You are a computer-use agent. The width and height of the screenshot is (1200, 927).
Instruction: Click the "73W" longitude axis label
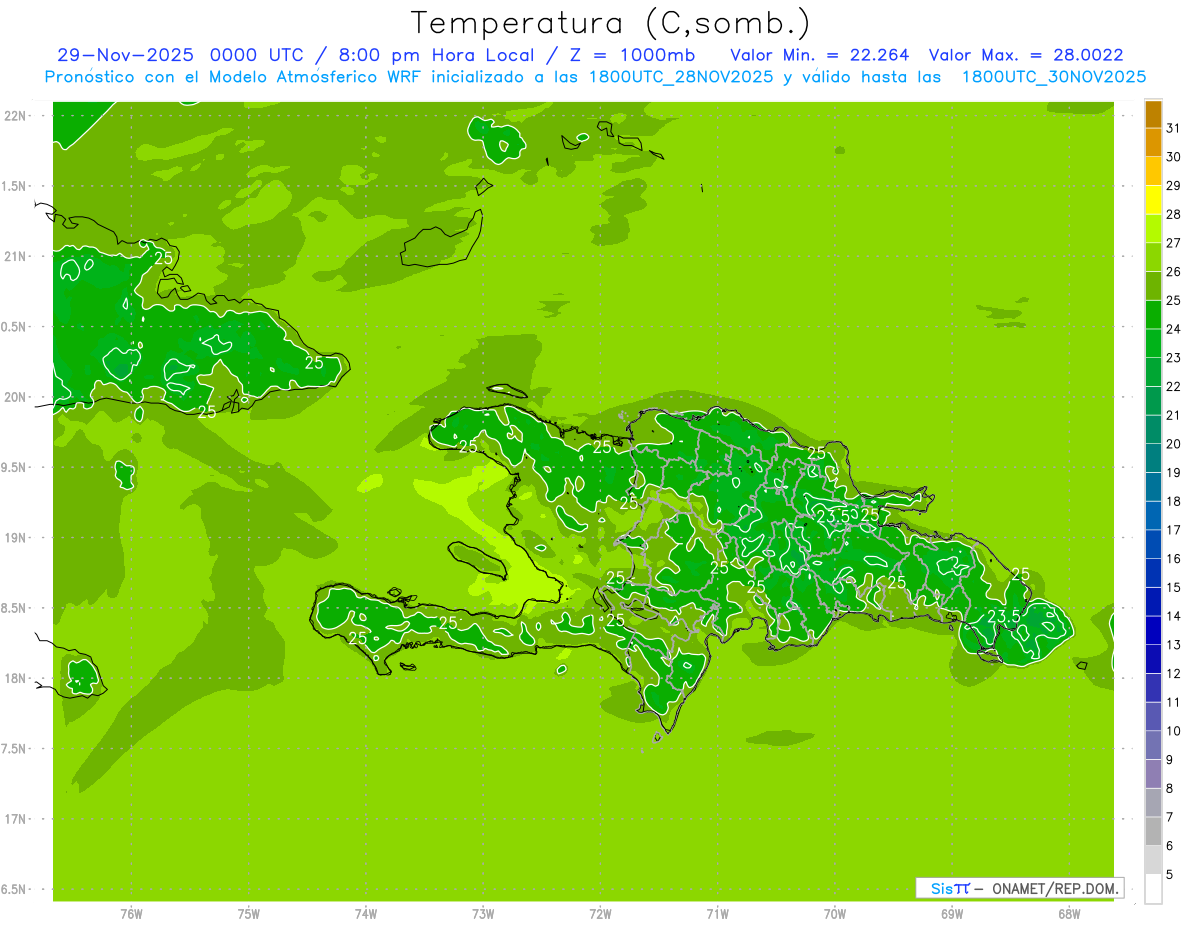[x=483, y=913]
